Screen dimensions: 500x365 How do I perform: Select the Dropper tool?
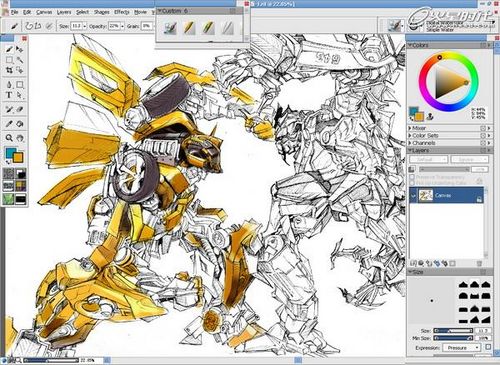pyautogui.click(x=9, y=124)
